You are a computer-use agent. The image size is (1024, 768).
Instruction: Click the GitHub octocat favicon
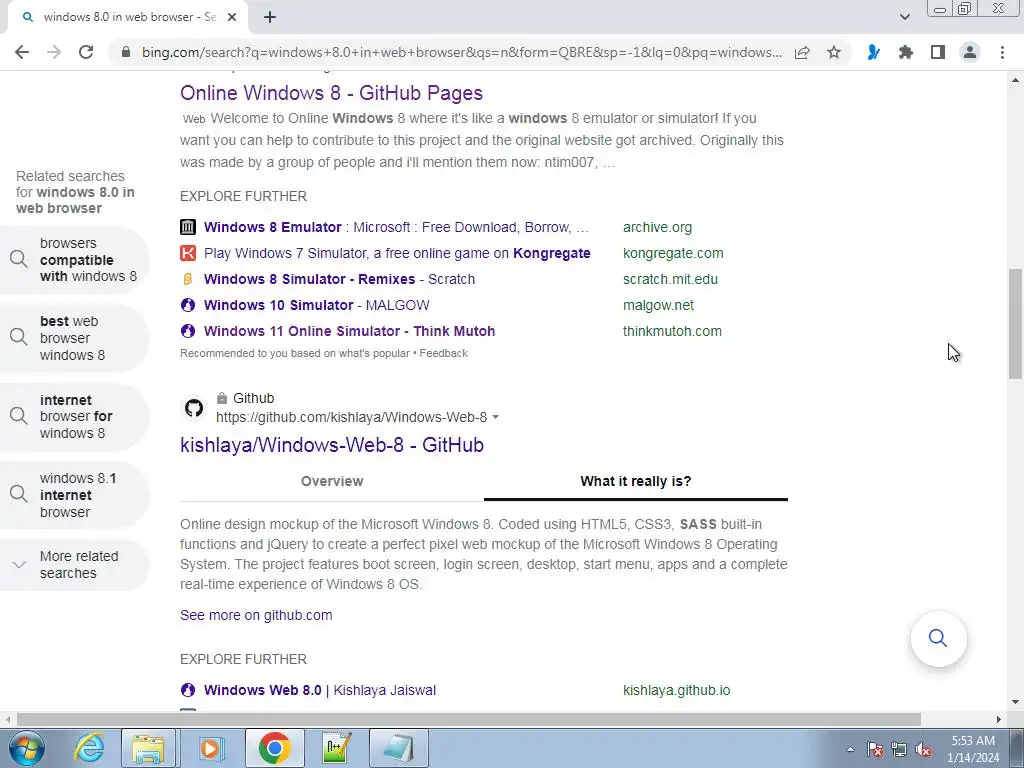click(x=193, y=408)
